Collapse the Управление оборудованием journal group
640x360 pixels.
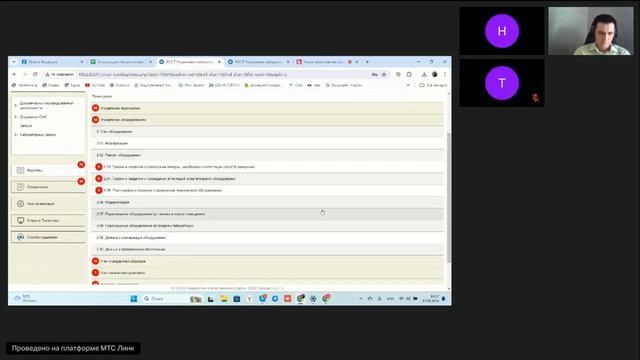click(267, 120)
